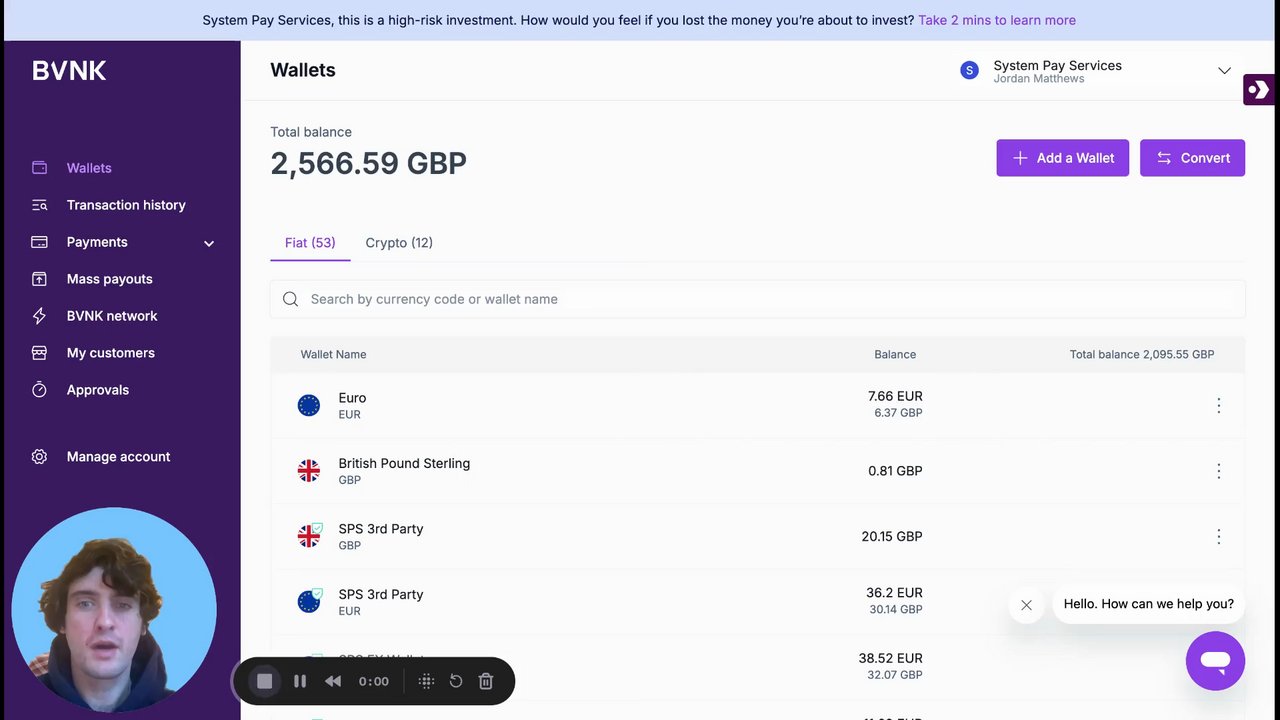Screen dimensions: 1280x720
Task: Click the 7.66 EUR balance
Action: 895,397
